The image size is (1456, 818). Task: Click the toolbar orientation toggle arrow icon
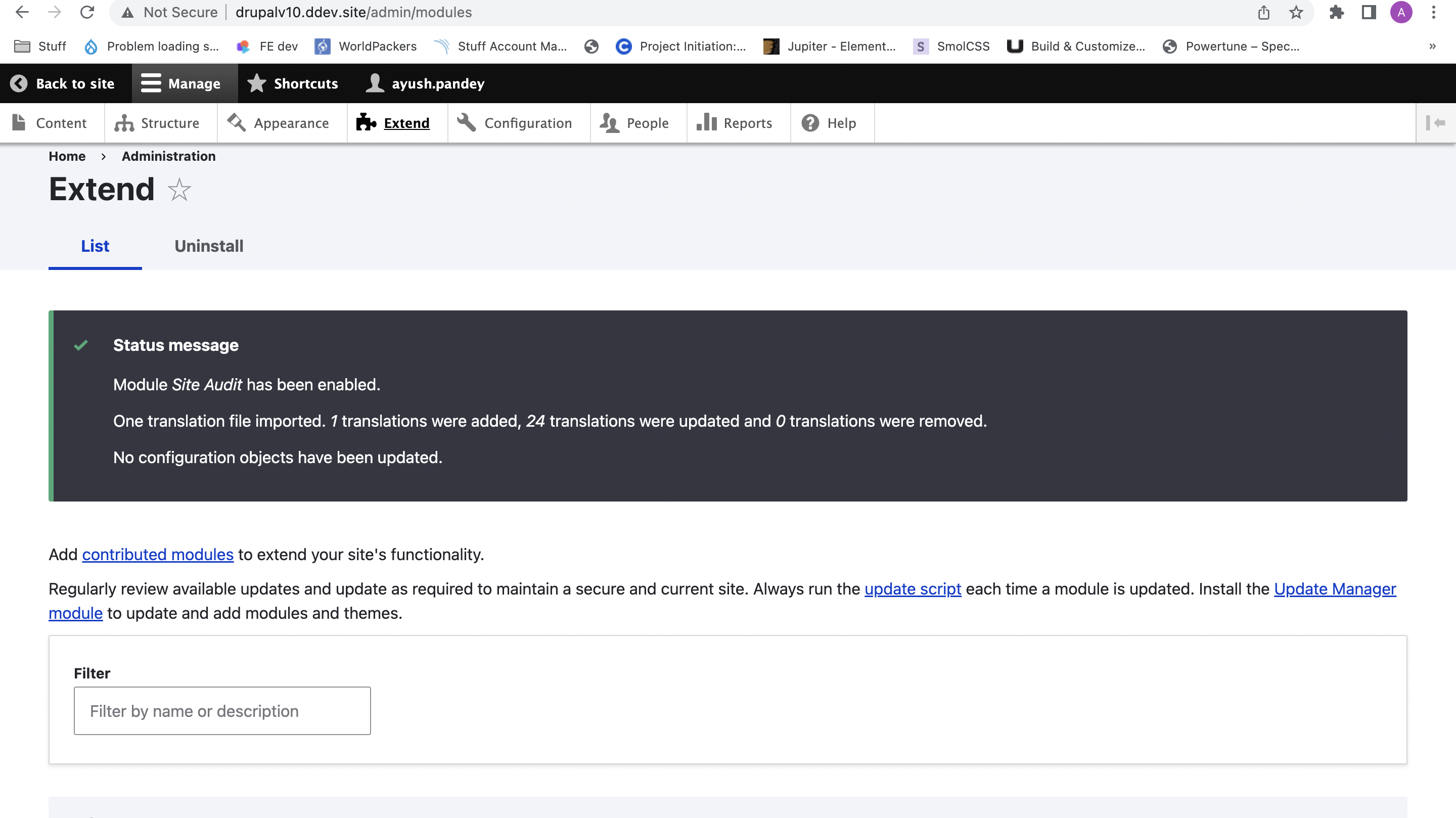tap(1435, 123)
